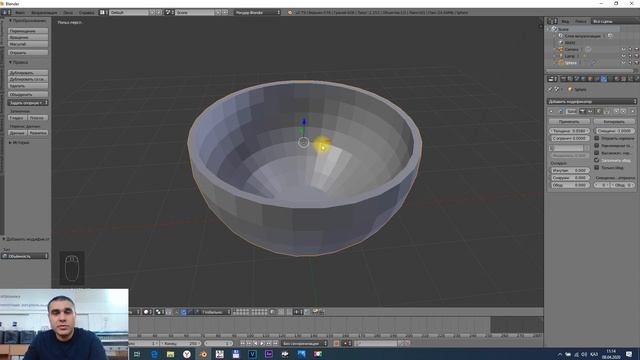Screen dimensions: 640x360
Task: Open Глобально orientation dropdown
Action: (215, 312)
